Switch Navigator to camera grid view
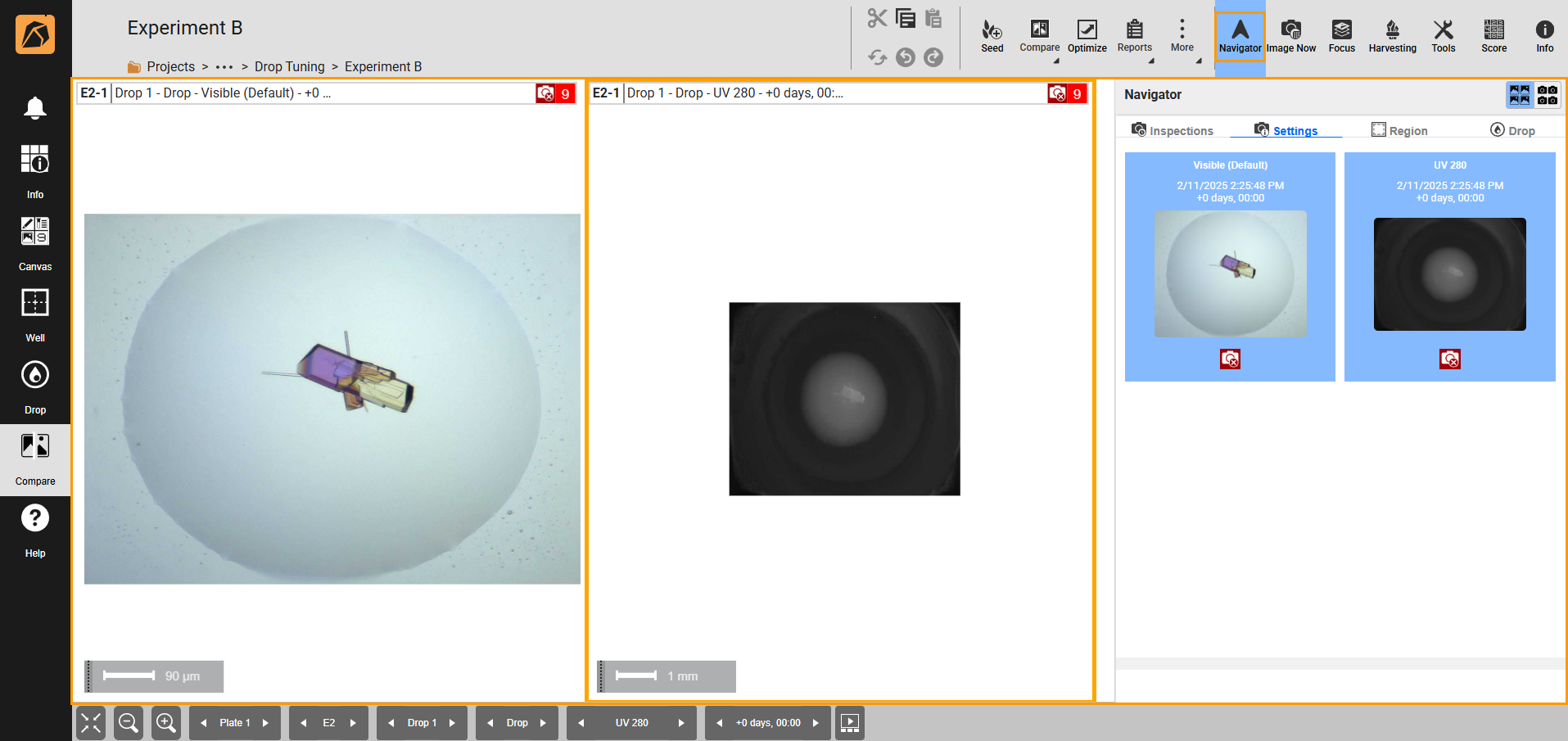Viewport: 1568px width, 741px height. coord(1548,95)
